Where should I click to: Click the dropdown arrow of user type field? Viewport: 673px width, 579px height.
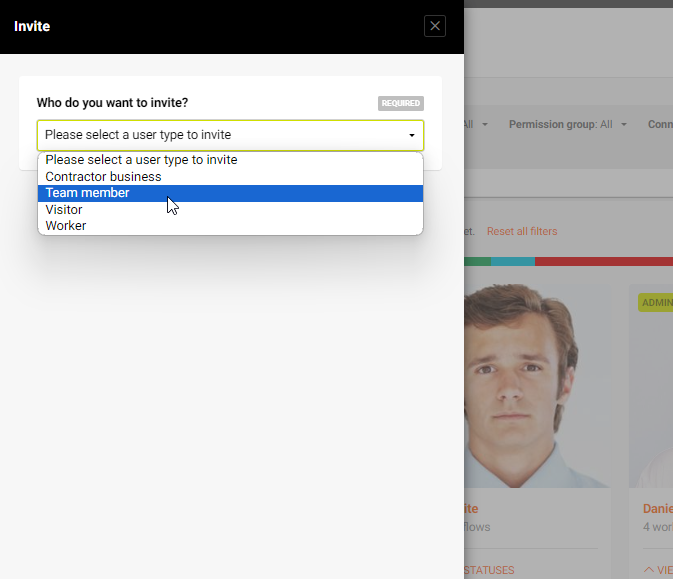[x=412, y=135]
